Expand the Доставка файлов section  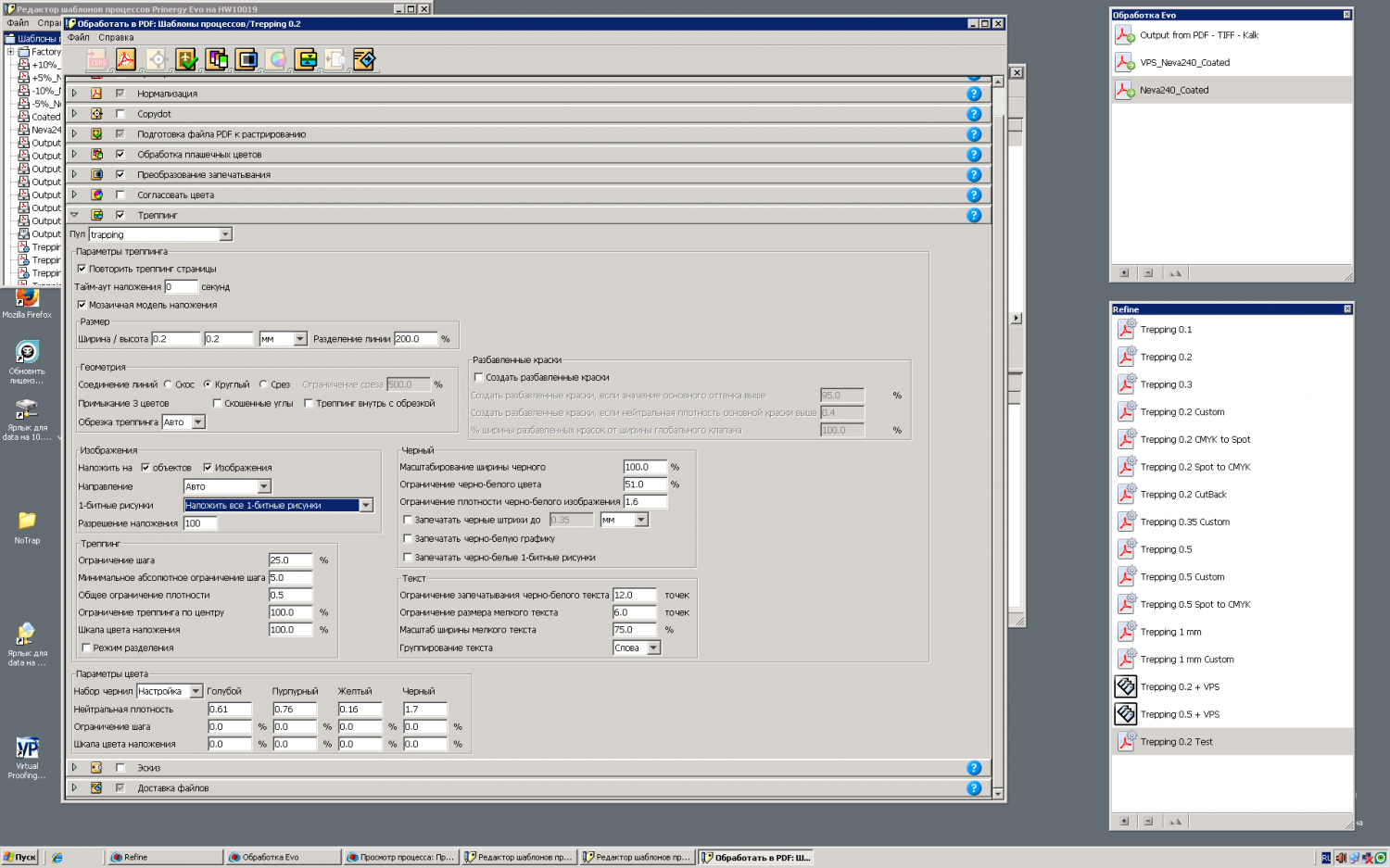pos(74,788)
